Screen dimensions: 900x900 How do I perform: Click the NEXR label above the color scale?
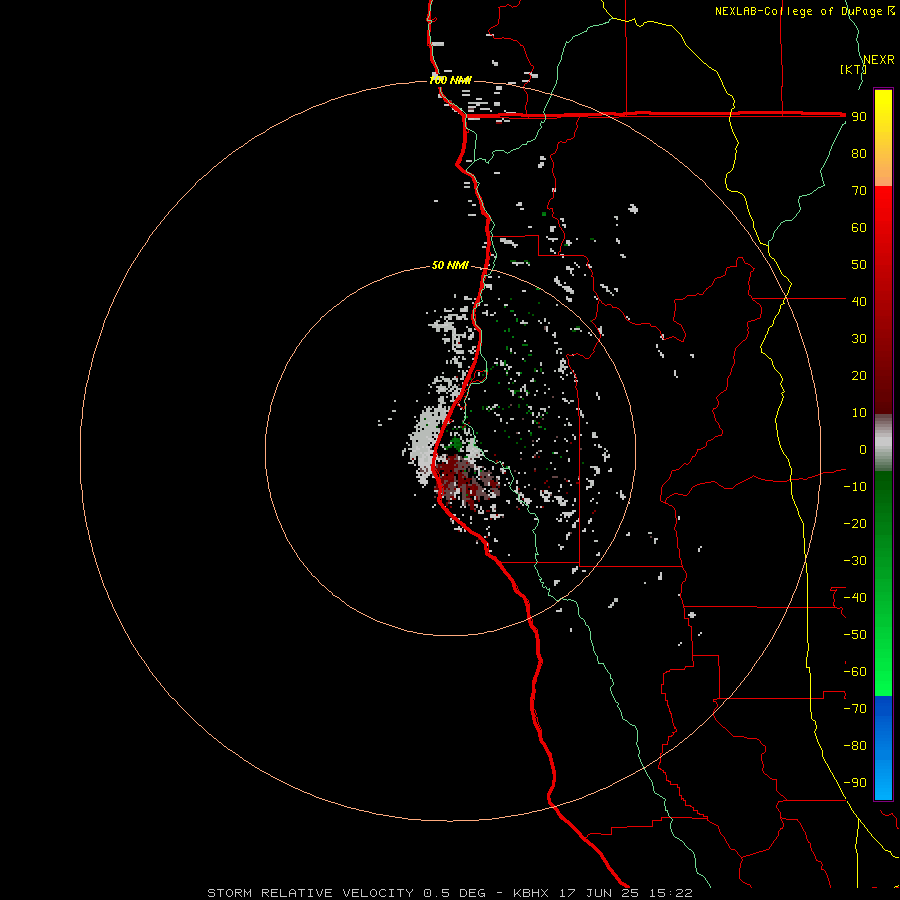879,60
